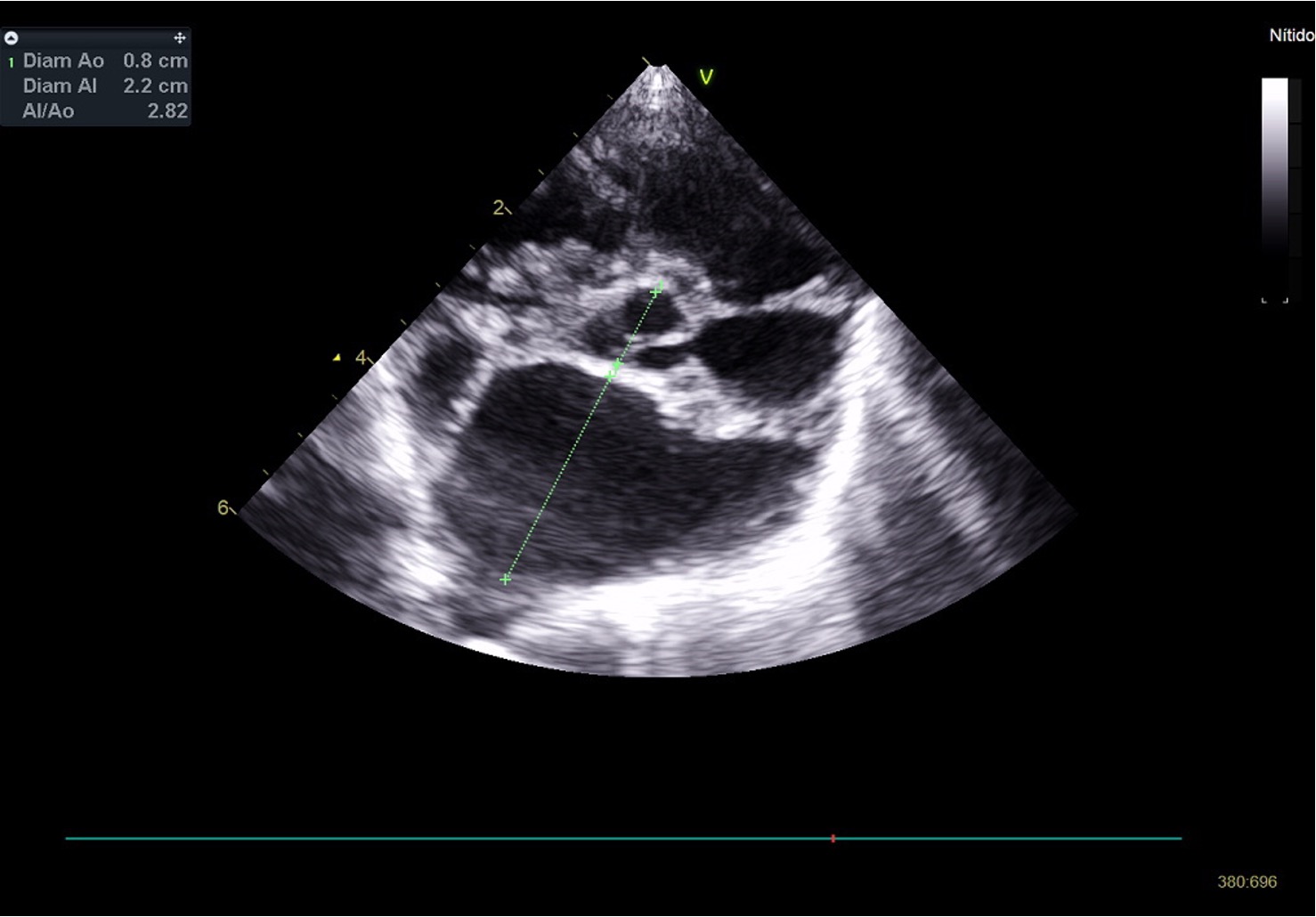Click the depth scale marker 2
1316x917 pixels.
(x=498, y=207)
